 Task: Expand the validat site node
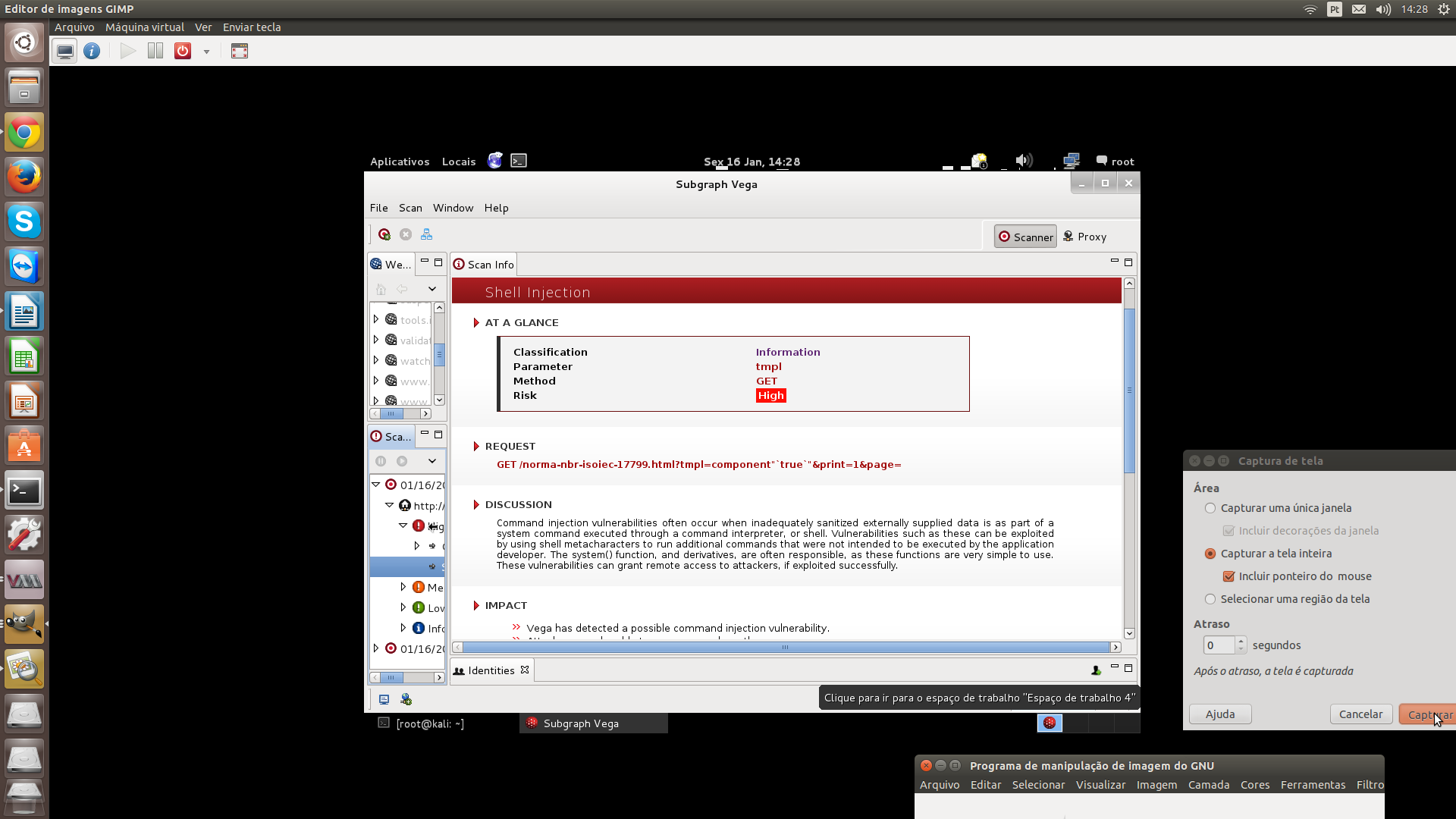point(376,340)
